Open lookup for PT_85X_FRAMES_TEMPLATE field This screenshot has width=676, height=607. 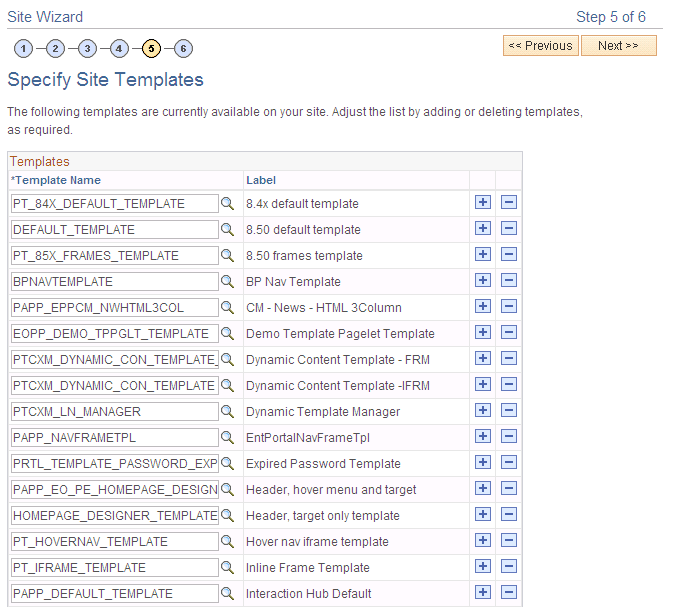pyautogui.click(x=227, y=255)
